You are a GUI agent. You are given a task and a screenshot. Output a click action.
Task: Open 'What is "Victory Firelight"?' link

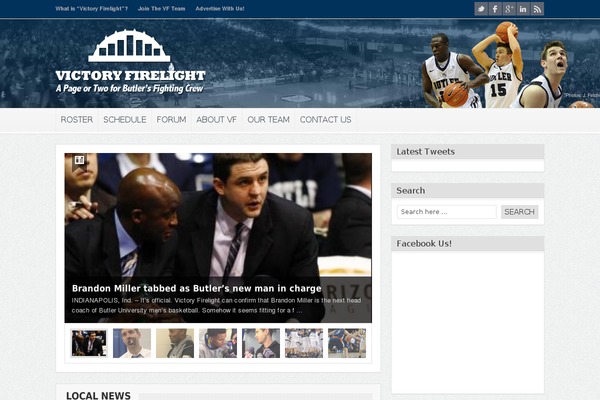click(x=91, y=8)
